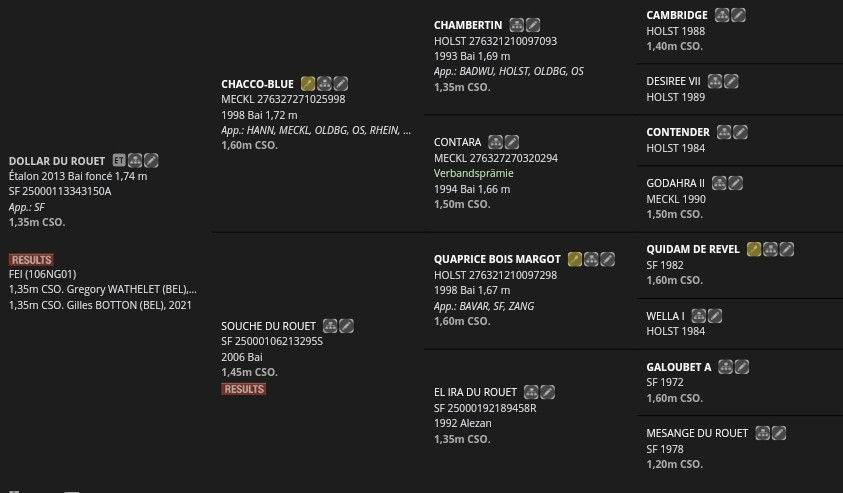Click edit pencil icon for EL IRA DU ROUET

point(547,392)
